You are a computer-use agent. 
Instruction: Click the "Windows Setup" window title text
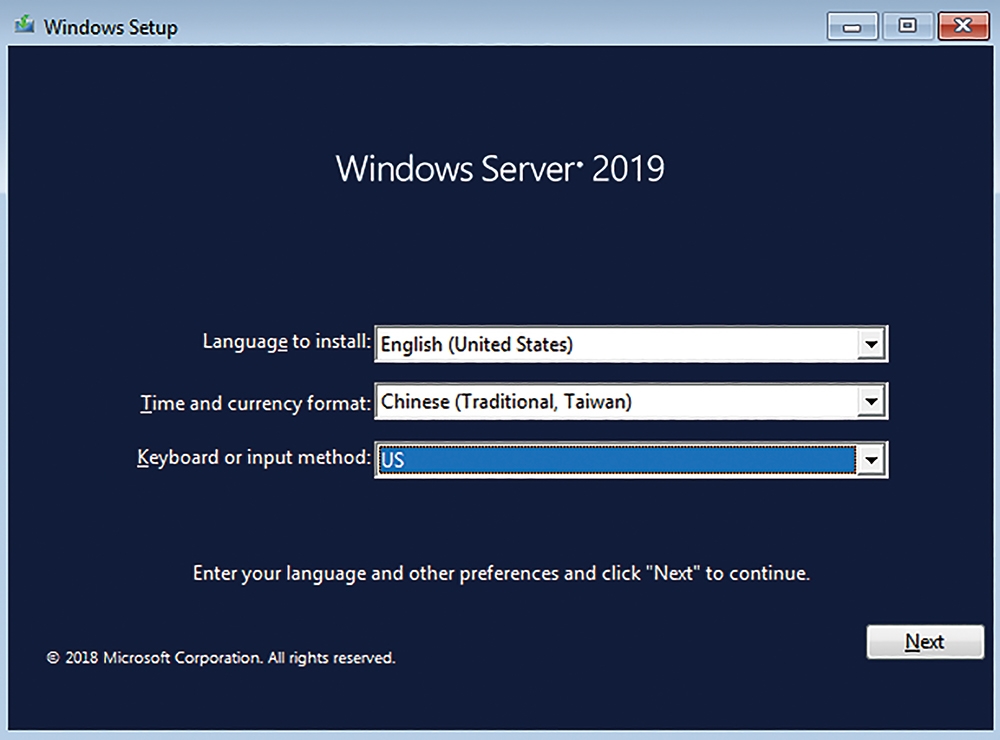110,27
